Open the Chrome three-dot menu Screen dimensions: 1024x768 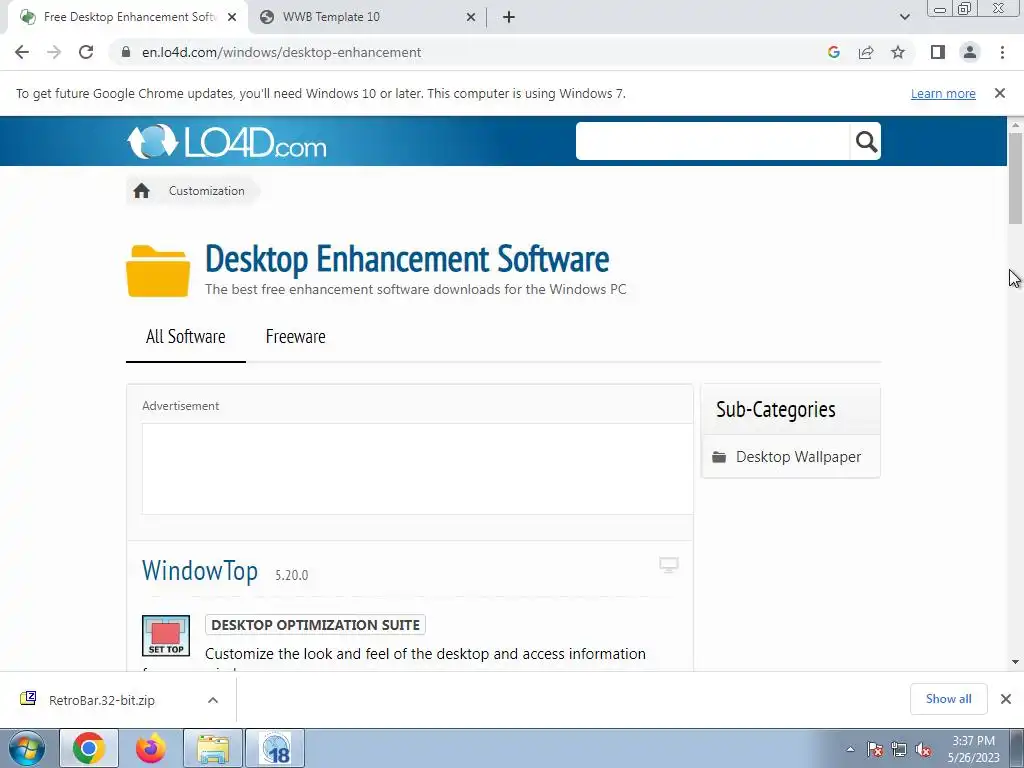[1002, 52]
